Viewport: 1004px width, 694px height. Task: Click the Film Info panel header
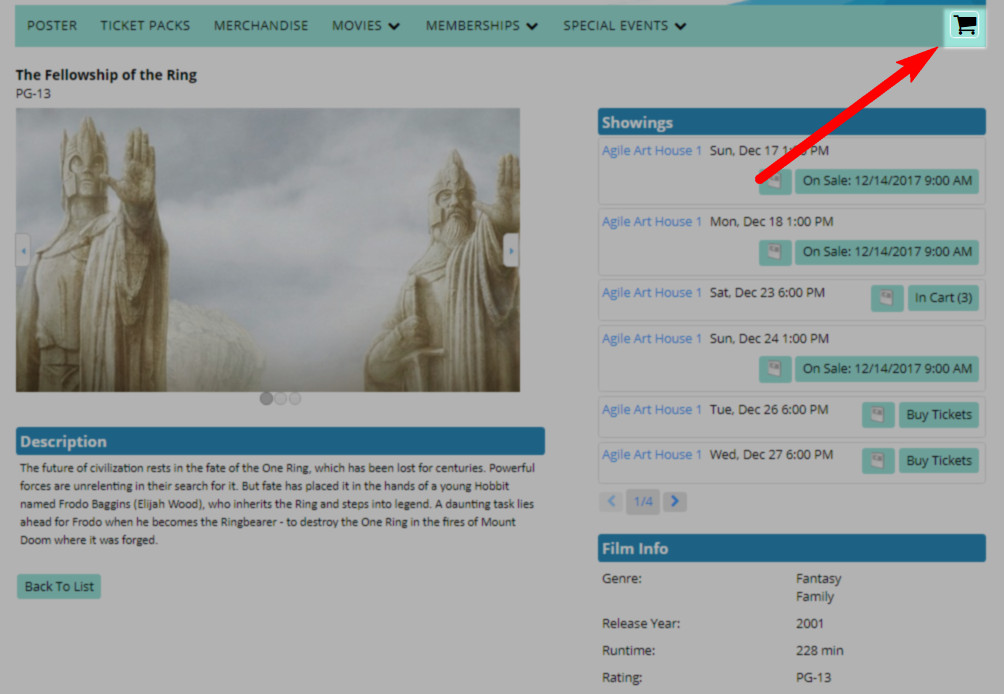791,548
